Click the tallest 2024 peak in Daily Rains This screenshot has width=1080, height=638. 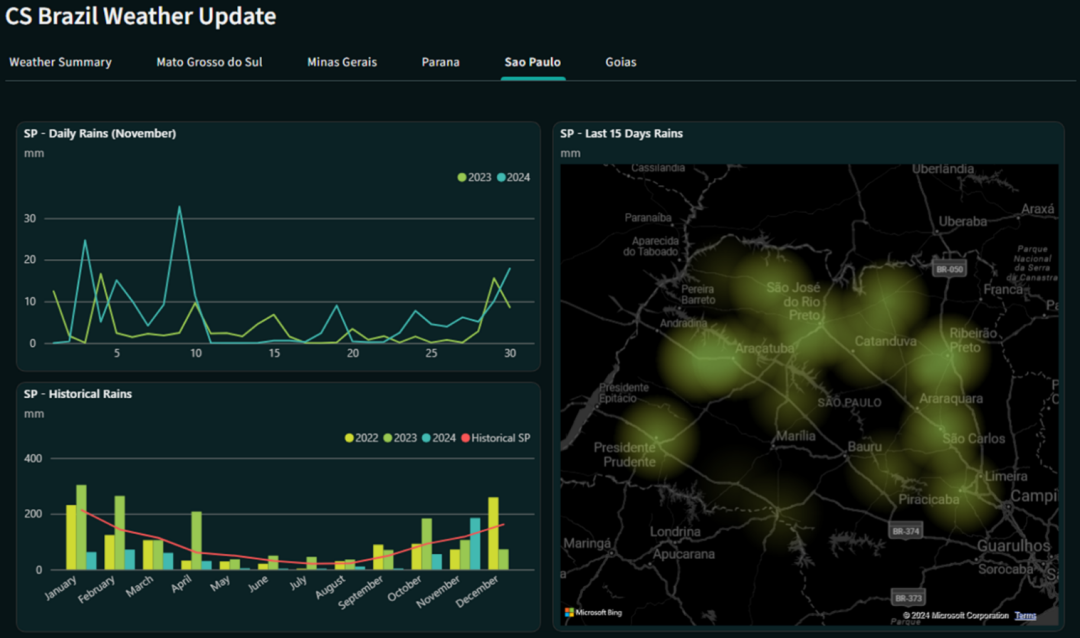tap(179, 208)
